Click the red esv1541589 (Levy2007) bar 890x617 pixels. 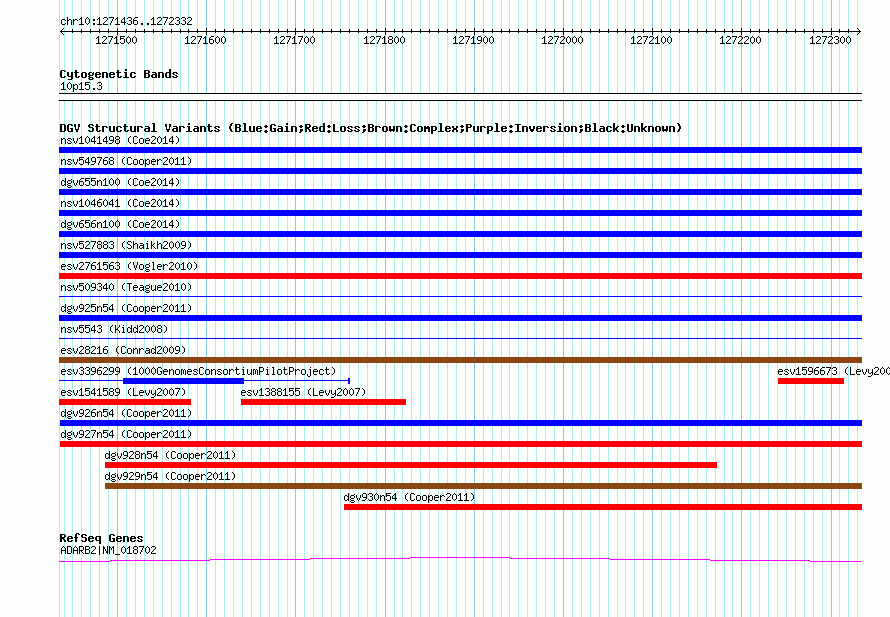(125, 402)
